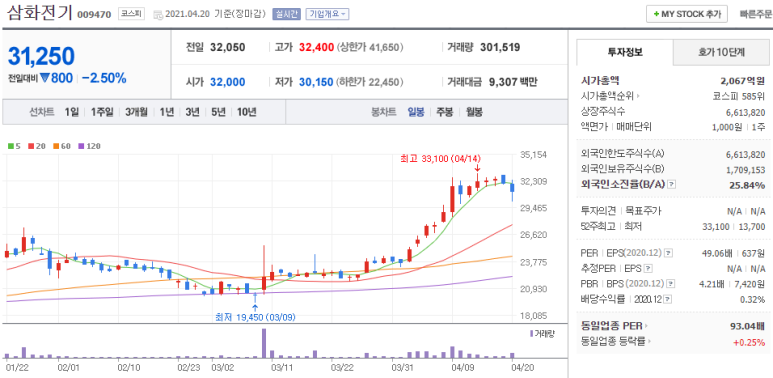Click the 거래대금 value 9,307 백만
Screen dimensions: 773x378
coord(513,82)
